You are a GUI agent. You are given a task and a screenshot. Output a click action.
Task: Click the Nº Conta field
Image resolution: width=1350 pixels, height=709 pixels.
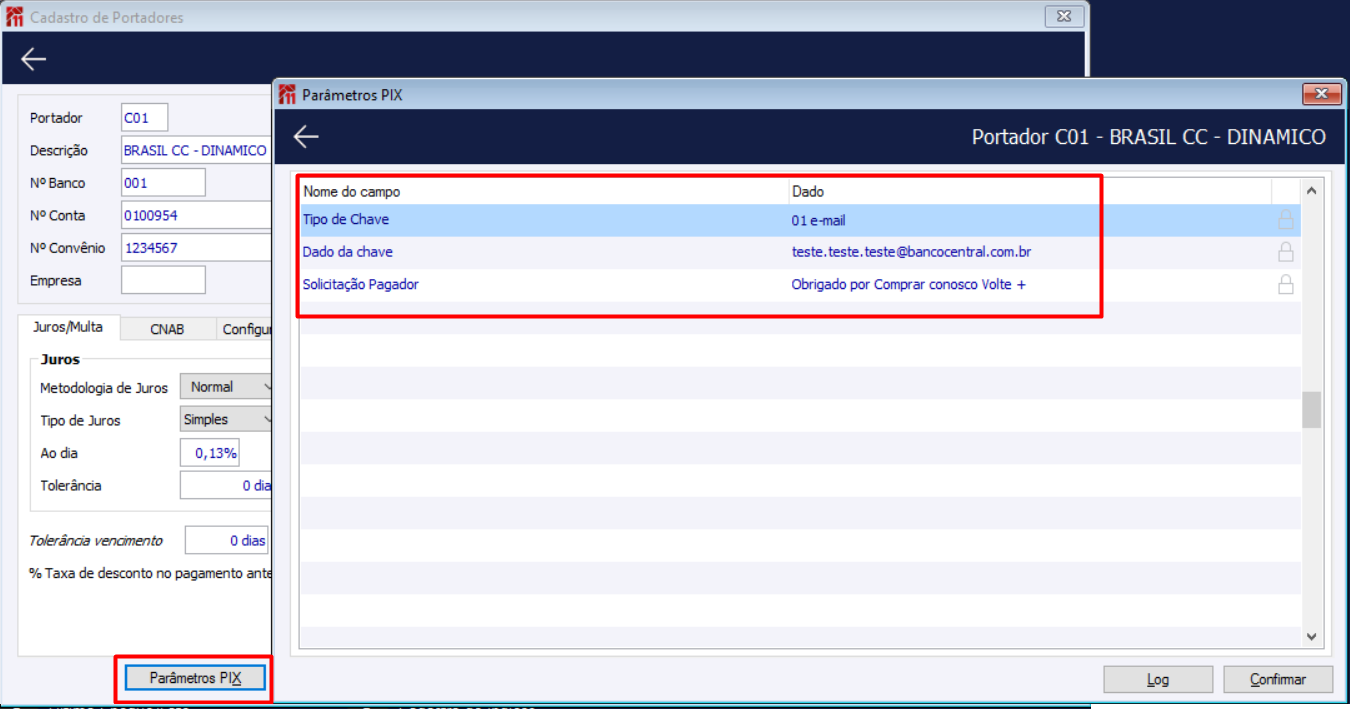pos(196,215)
